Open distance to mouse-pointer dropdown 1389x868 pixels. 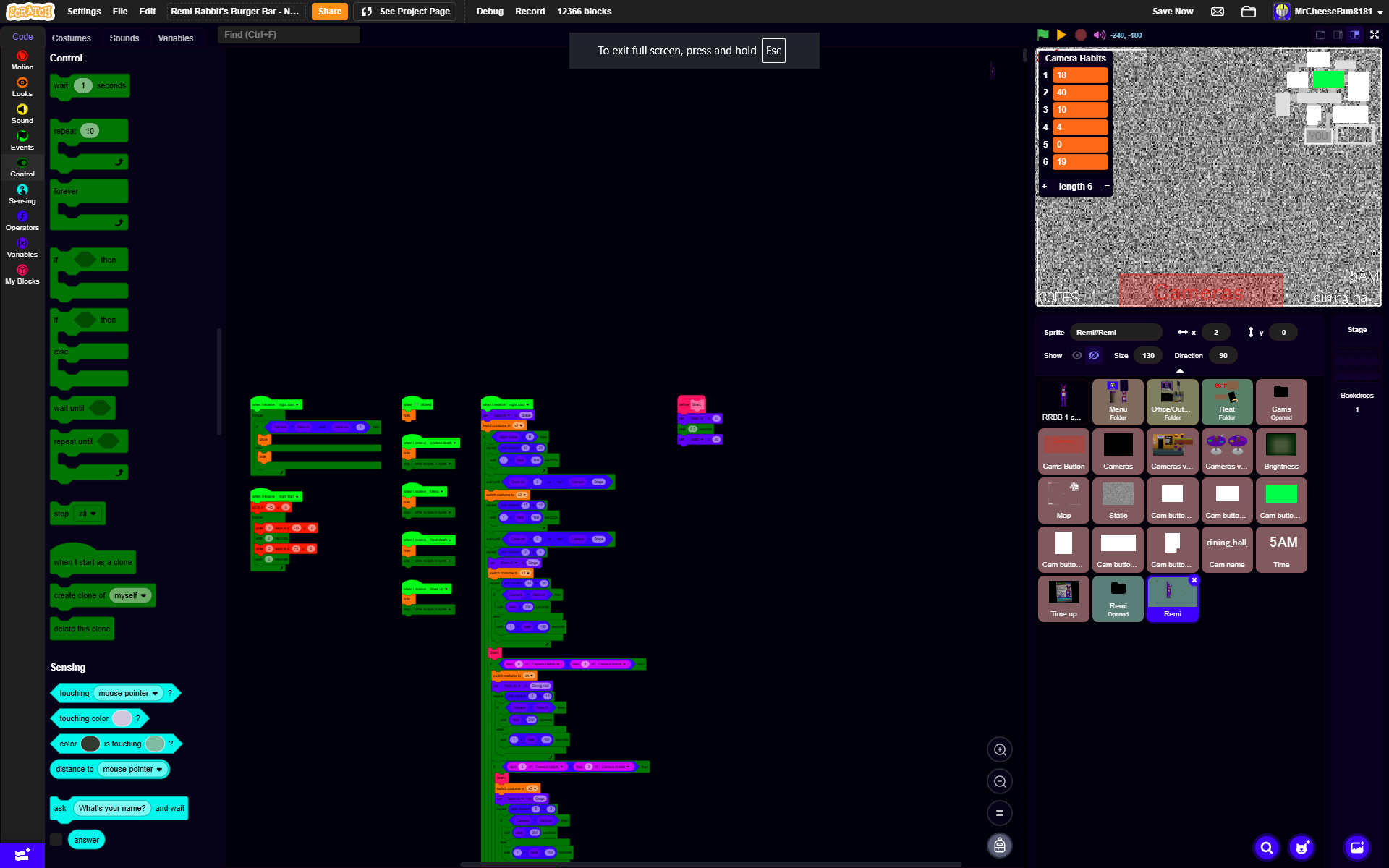point(132,769)
